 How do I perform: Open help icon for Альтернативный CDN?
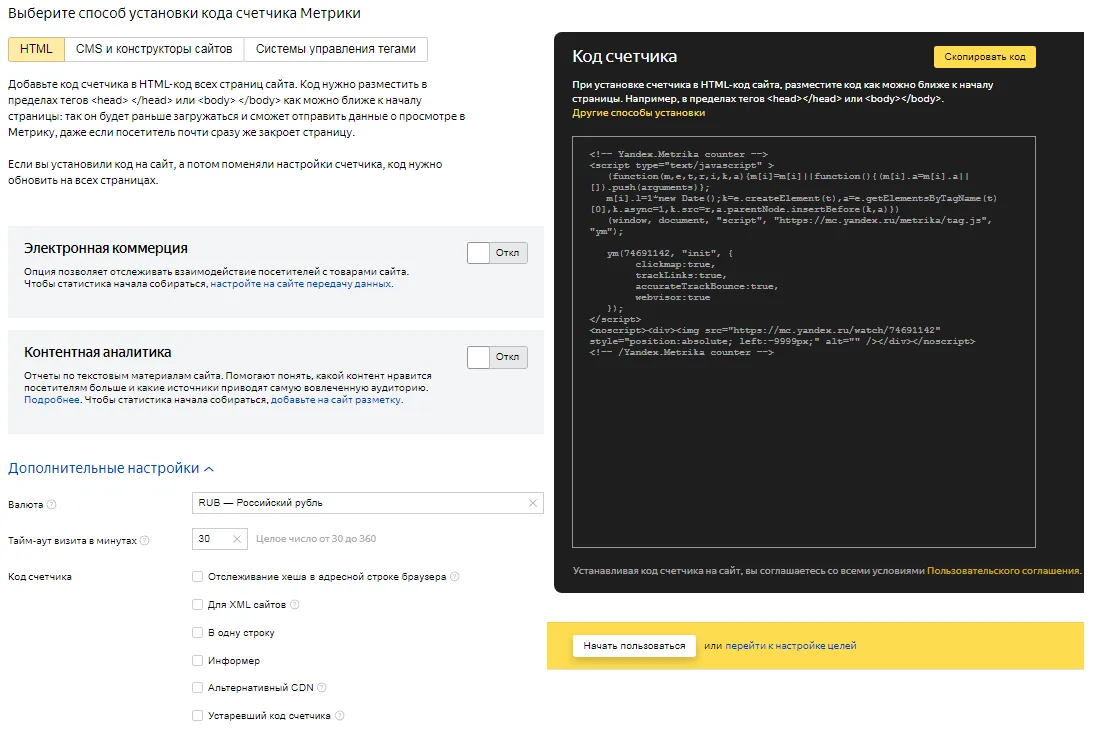pyautogui.click(x=322, y=688)
